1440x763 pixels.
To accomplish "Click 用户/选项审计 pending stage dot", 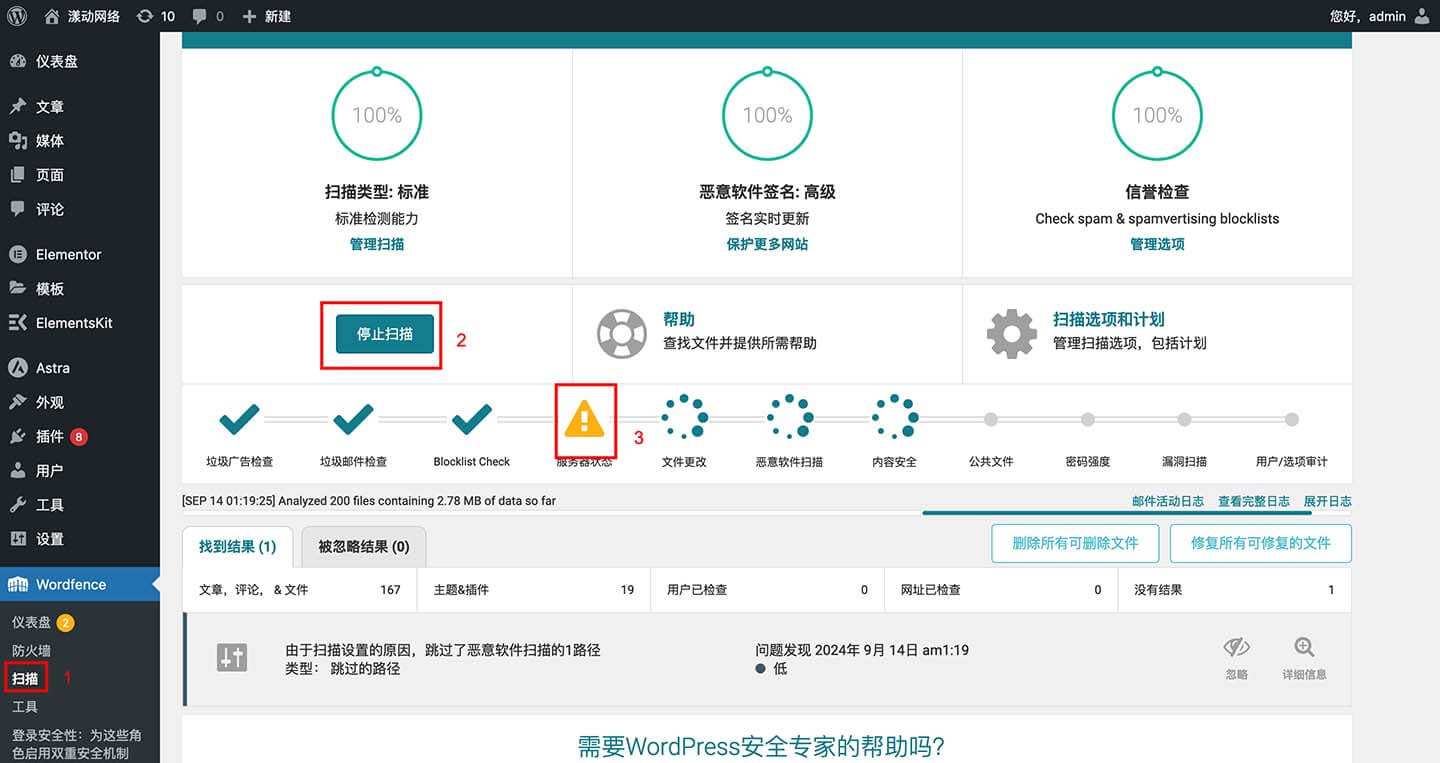I will (x=1292, y=420).
